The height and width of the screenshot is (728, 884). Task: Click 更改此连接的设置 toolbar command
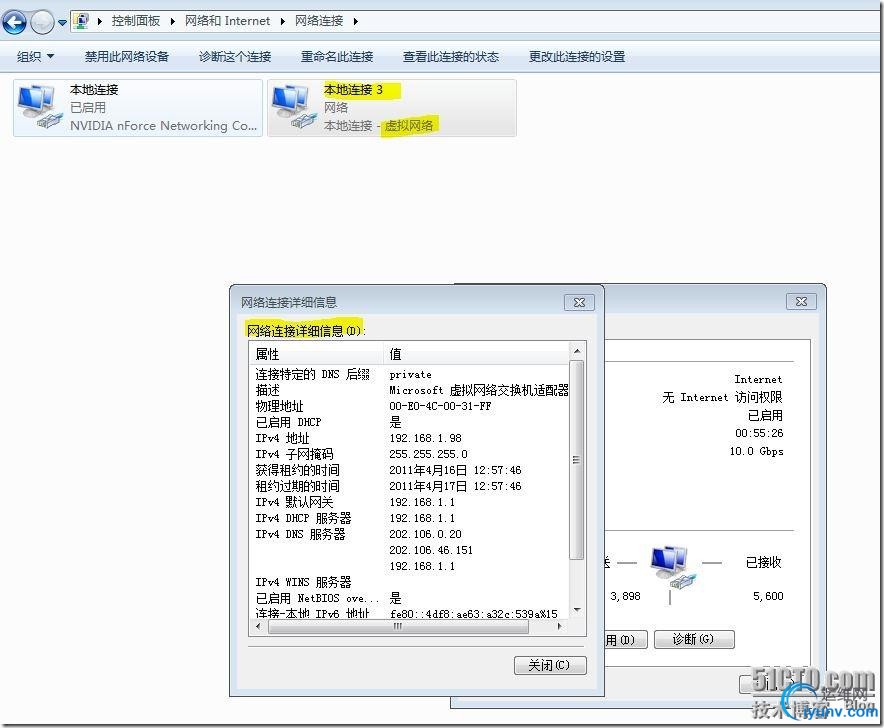click(x=577, y=56)
